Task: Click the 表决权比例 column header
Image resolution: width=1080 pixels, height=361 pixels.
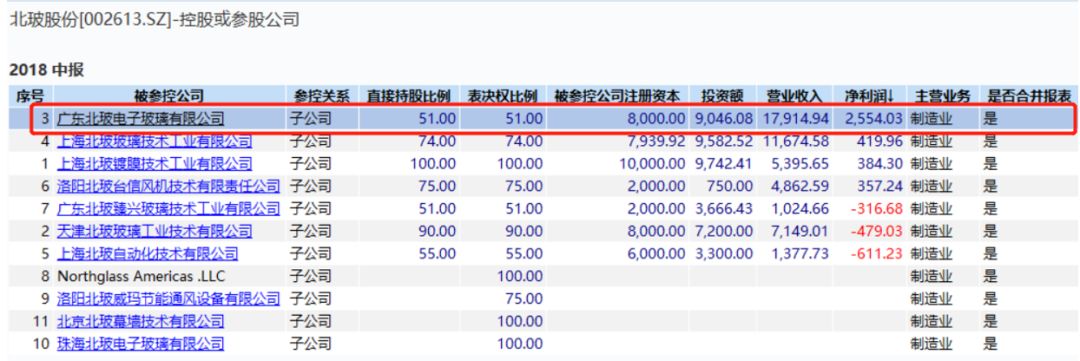Action: click(502, 96)
